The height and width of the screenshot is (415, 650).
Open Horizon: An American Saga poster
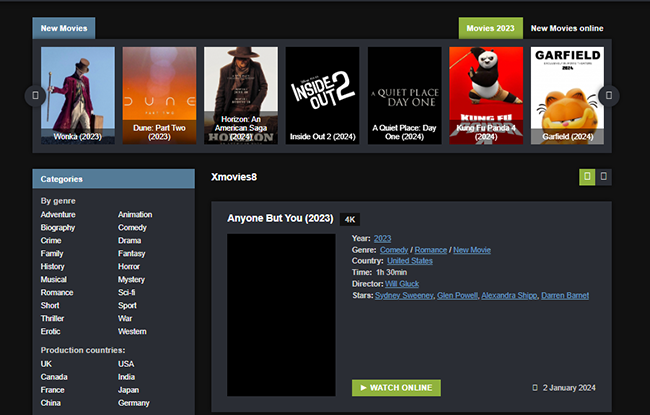coord(241,95)
